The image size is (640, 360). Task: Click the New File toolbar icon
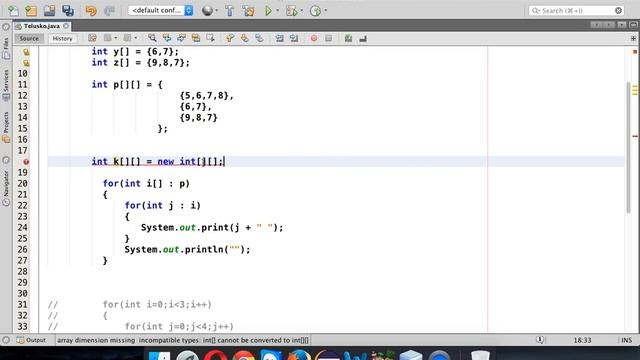(13, 11)
